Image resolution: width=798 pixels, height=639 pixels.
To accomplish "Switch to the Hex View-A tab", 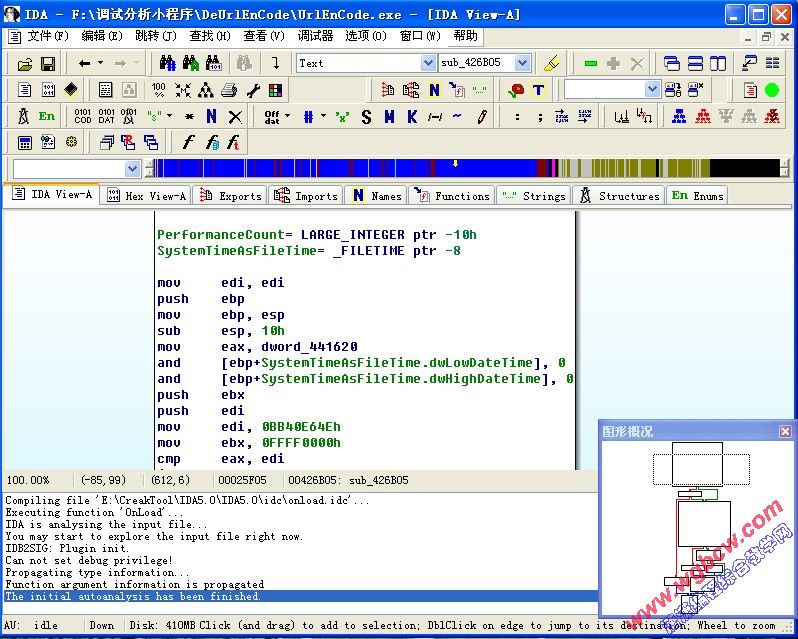I will coord(147,196).
